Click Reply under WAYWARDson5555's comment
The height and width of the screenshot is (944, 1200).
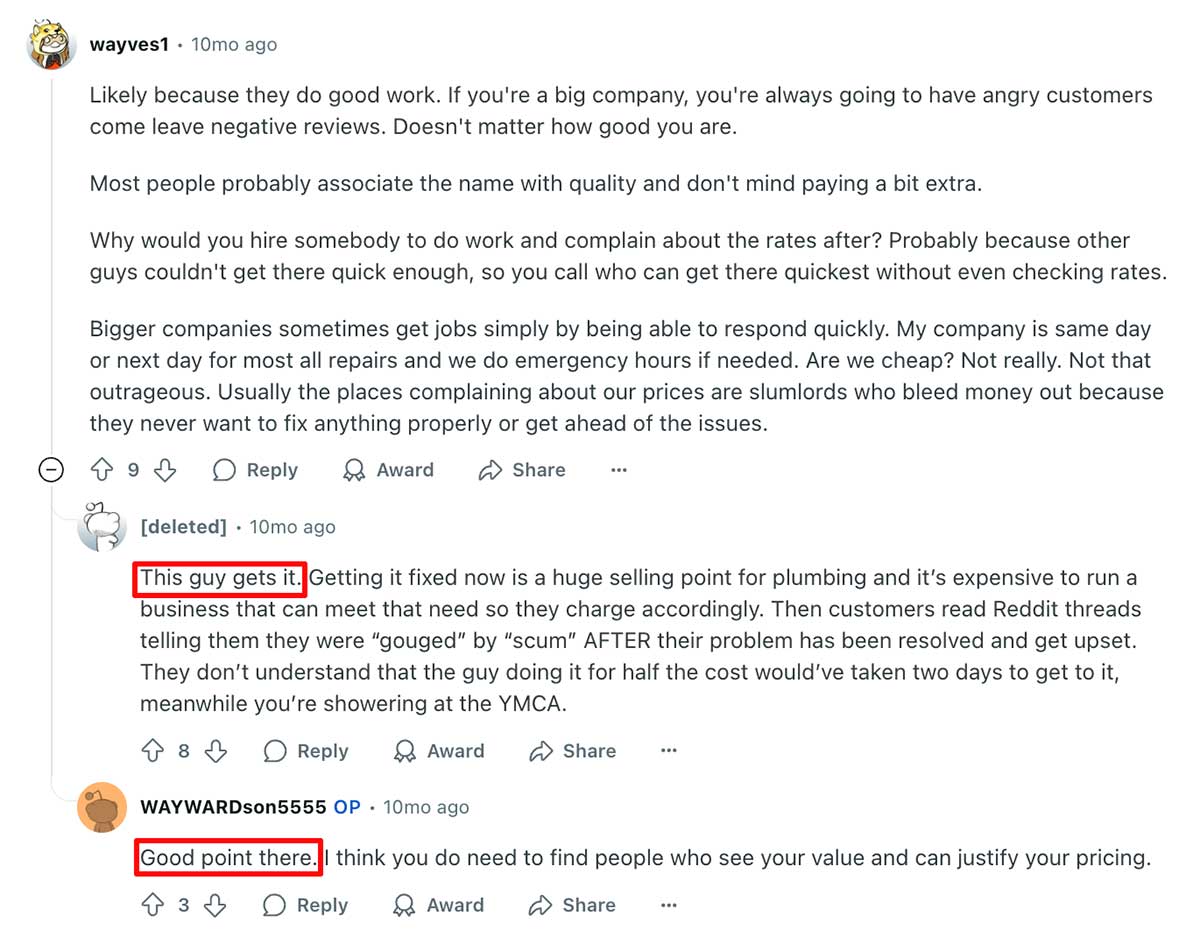pyautogui.click(x=305, y=905)
